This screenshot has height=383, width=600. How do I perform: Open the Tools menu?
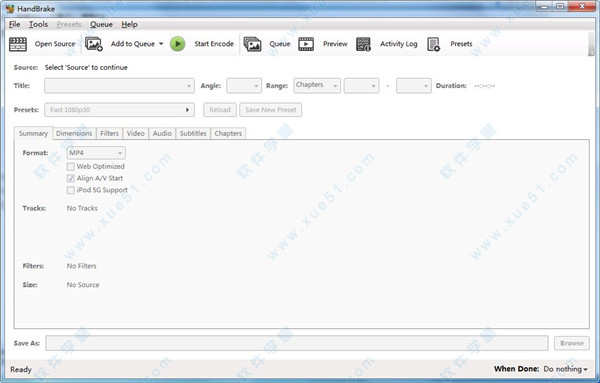(38, 24)
